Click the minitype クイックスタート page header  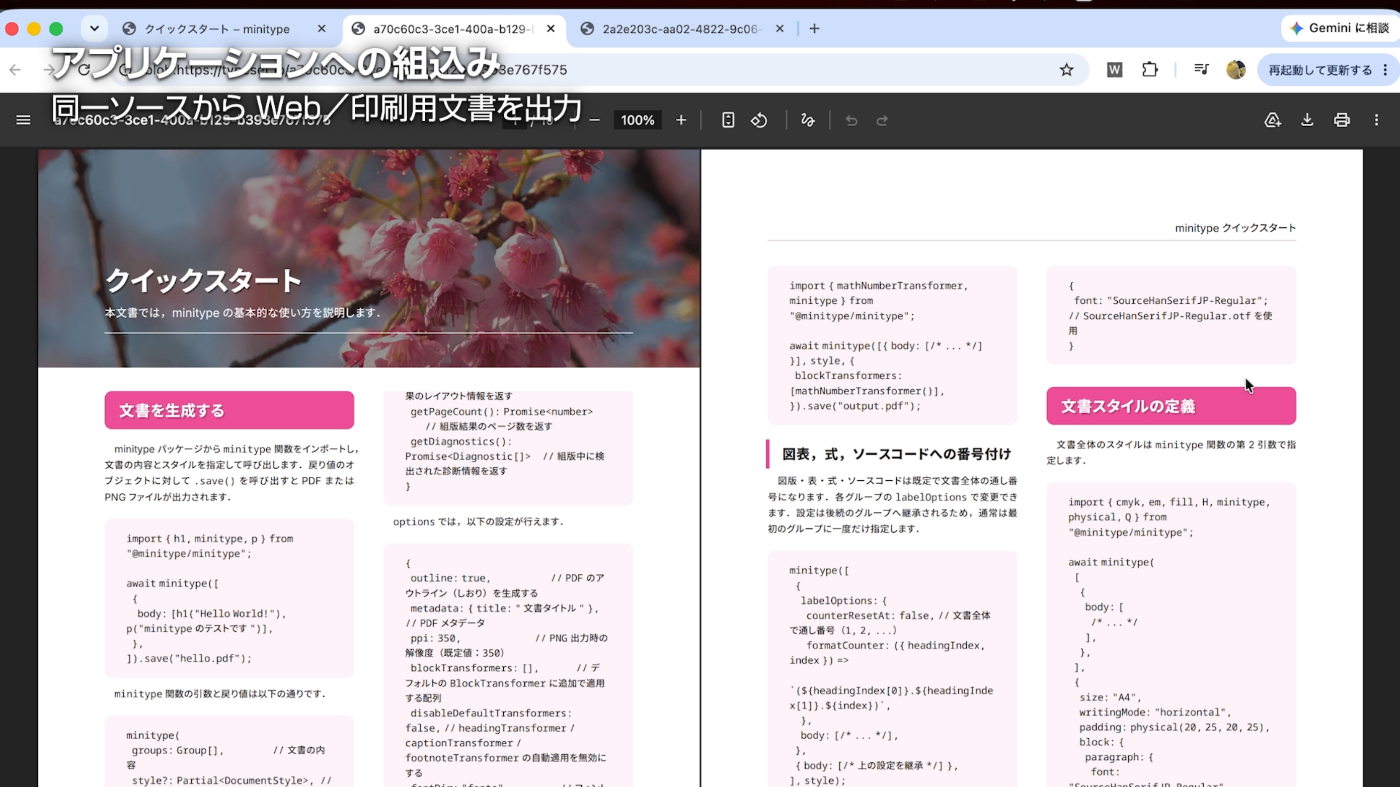1235,228
